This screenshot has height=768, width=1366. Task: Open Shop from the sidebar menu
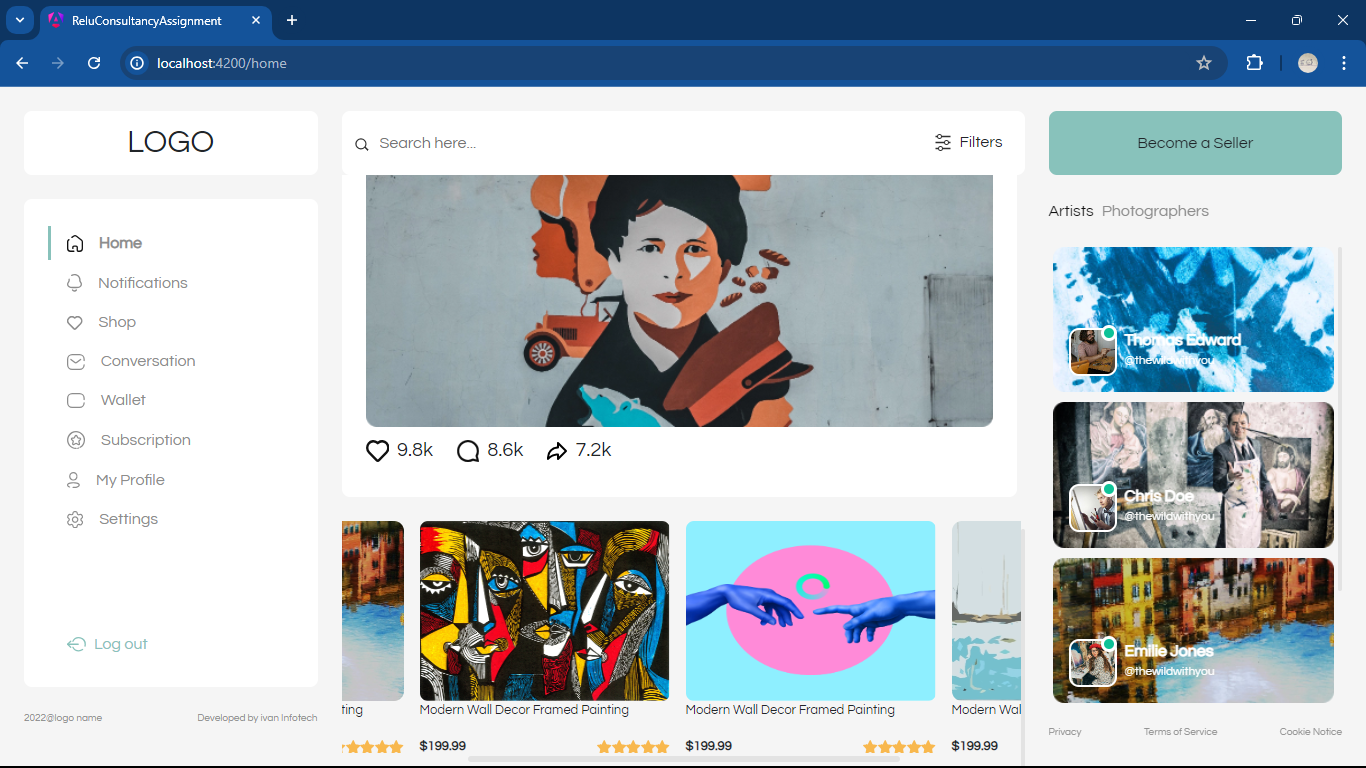tap(116, 322)
